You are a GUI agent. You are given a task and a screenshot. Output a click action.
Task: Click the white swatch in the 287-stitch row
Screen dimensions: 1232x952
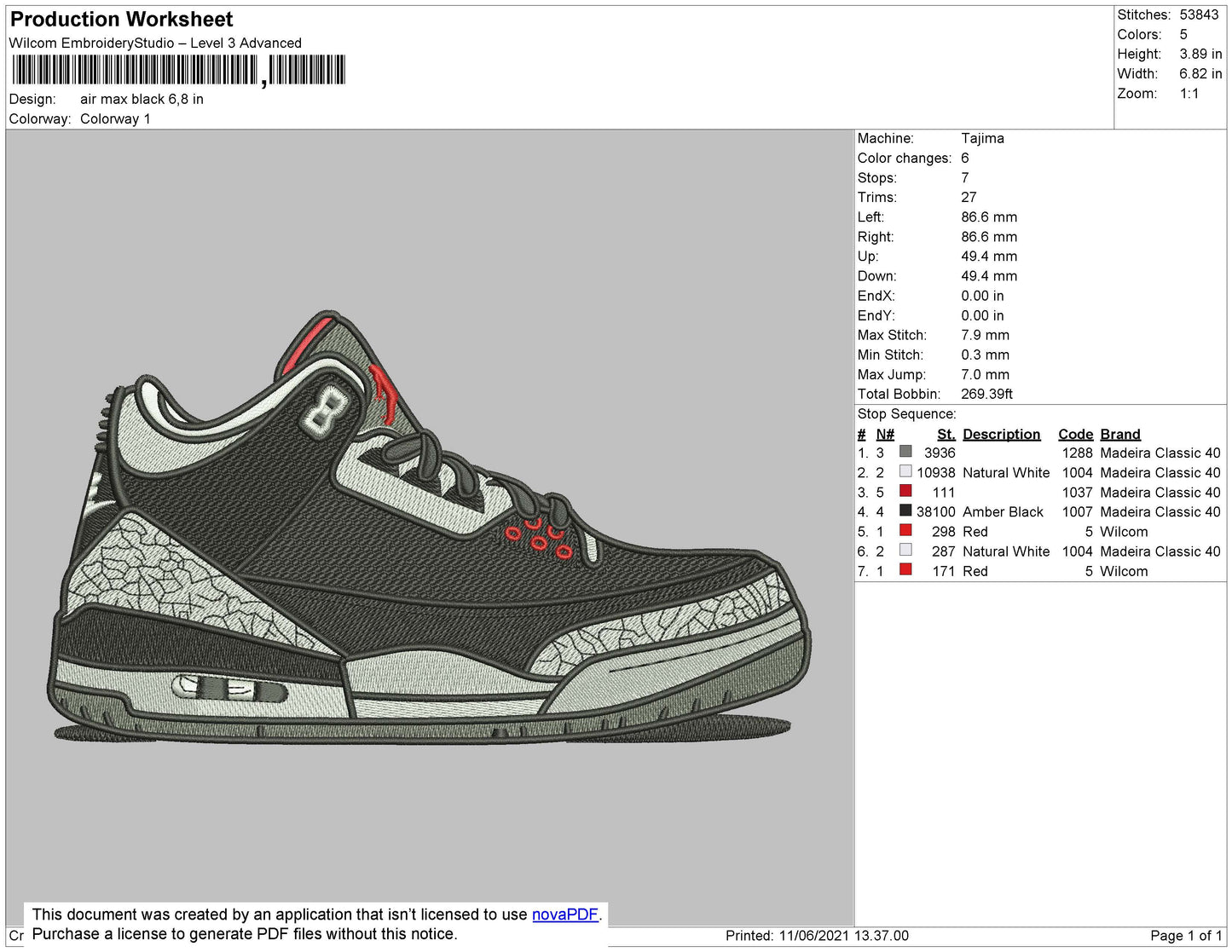click(x=905, y=550)
